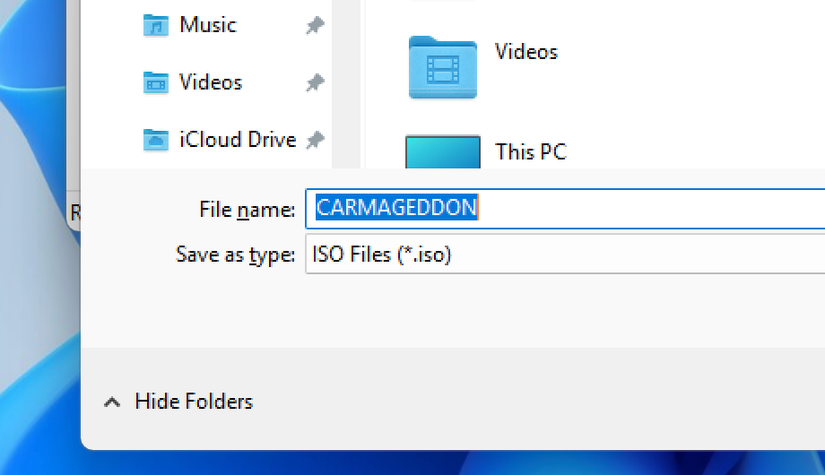
Task: Open the Save as type dropdown
Action: [x=565, y=255]
